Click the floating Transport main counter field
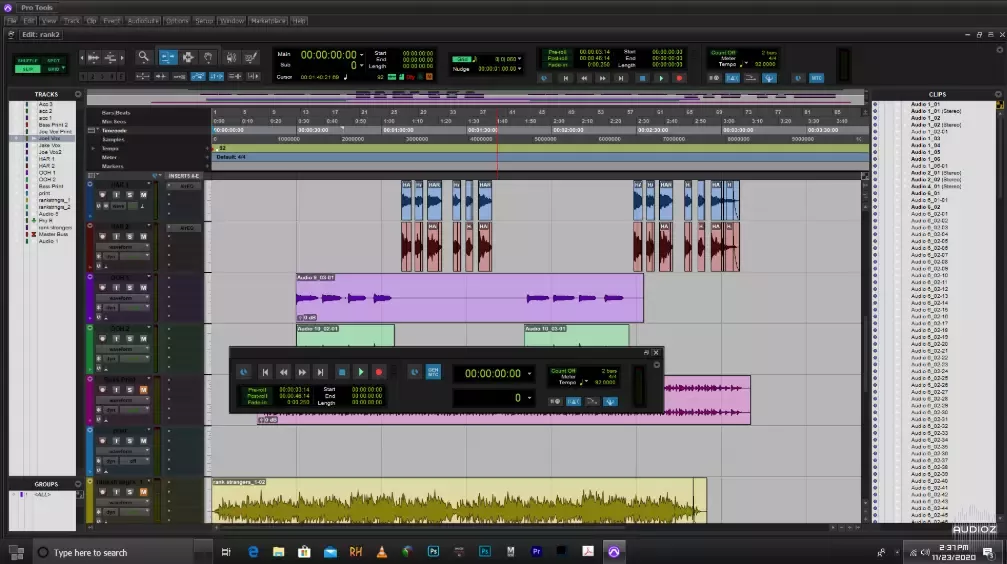The image size is (1007, 564). pyautogui.click(x=493, y=373)
